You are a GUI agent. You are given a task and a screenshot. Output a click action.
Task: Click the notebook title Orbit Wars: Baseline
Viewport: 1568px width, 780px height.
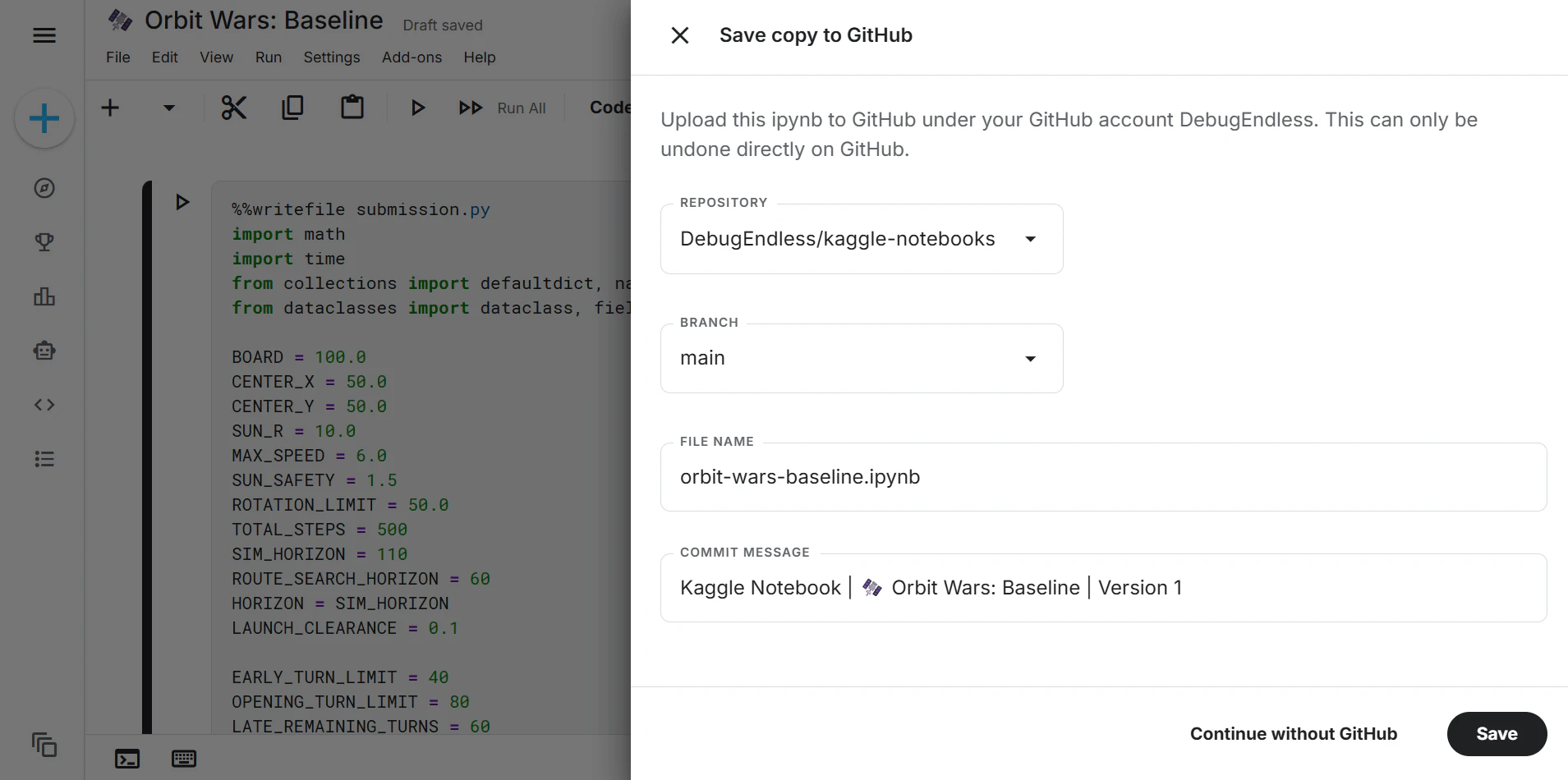[x=264, y=21]
